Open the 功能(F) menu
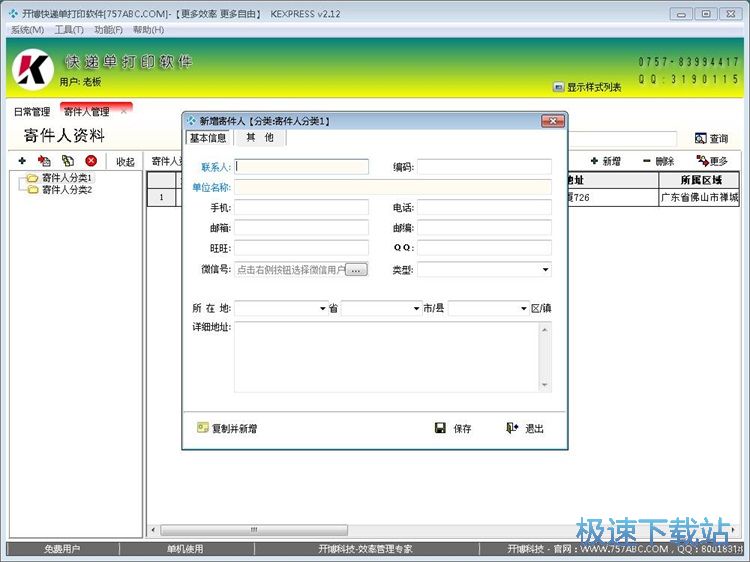Viewport: 750px width, 562px height. 108,30
